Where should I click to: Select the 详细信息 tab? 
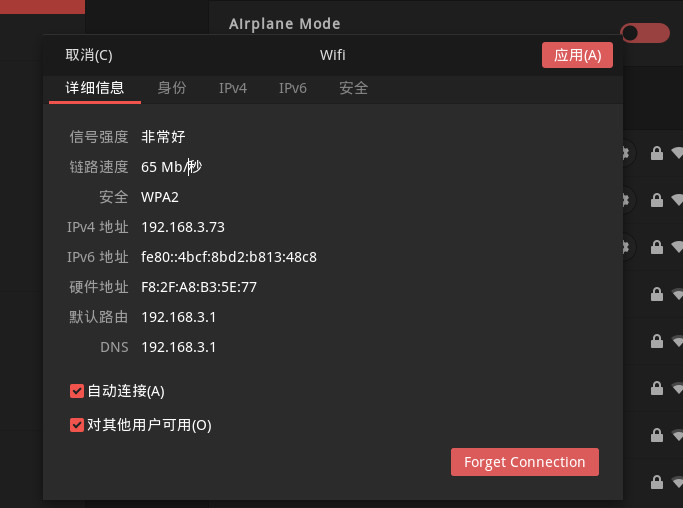95,88
